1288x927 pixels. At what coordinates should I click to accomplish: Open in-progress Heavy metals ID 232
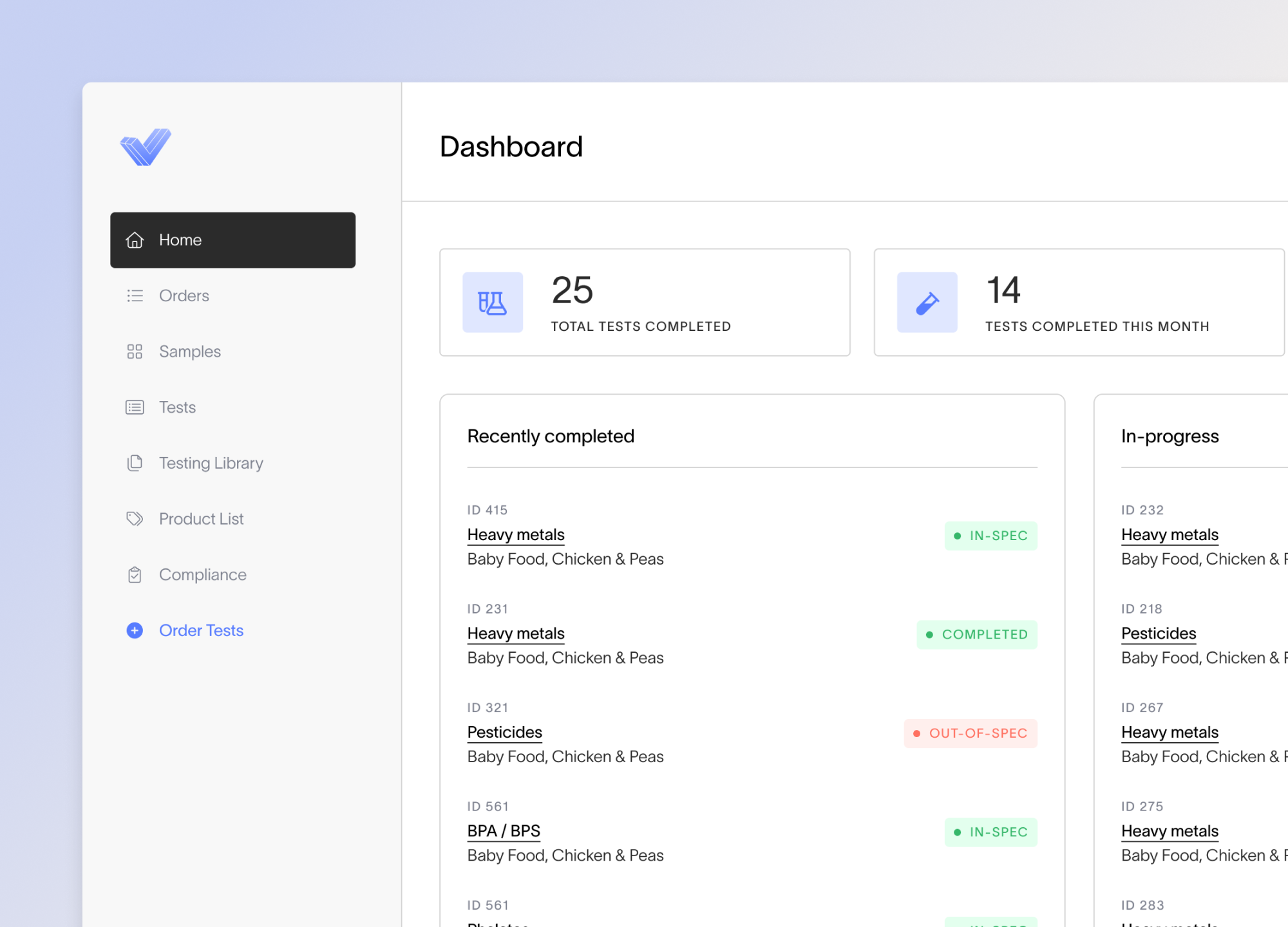pos(1170,535)
